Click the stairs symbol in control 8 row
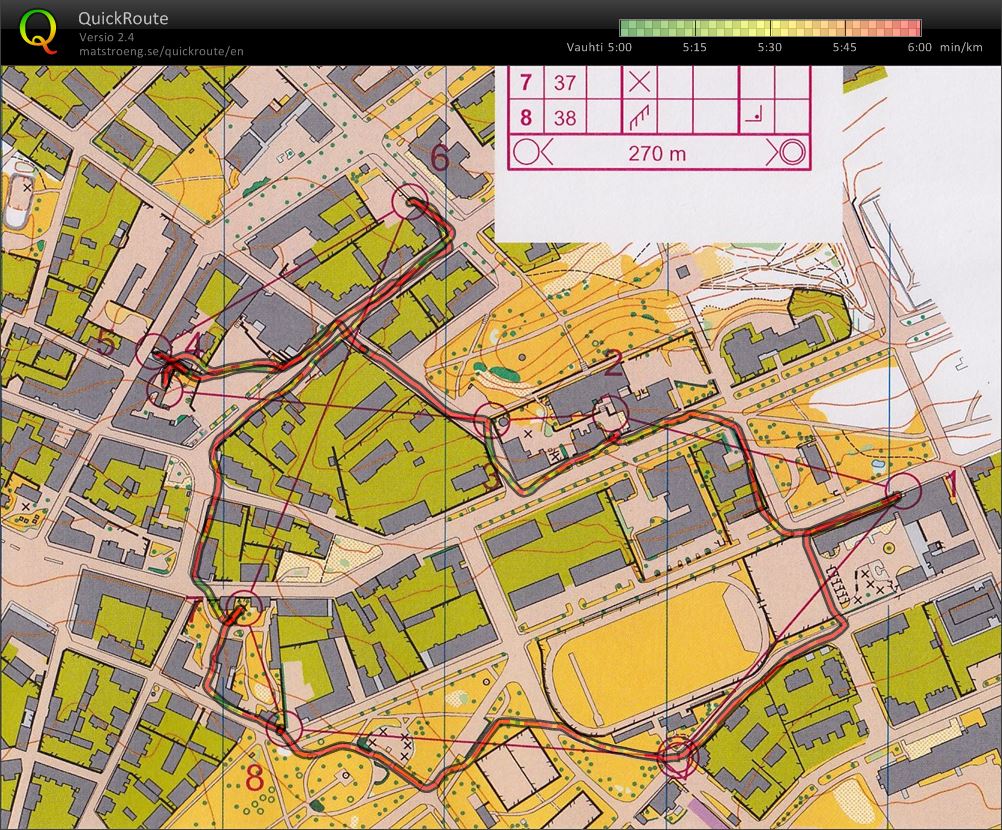 (x=638, y=118)
